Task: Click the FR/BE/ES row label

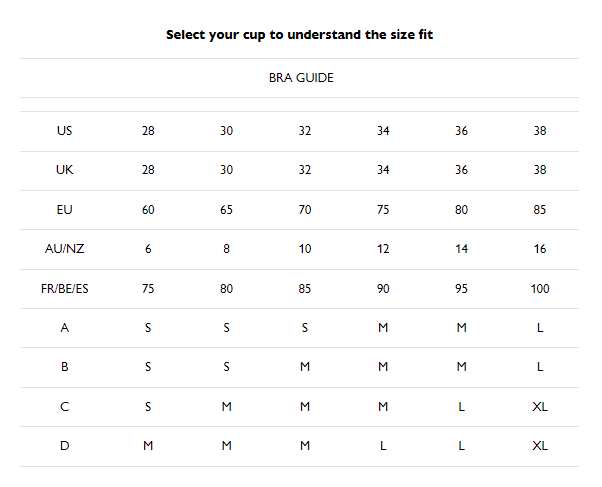Action: tap(65, 289)
